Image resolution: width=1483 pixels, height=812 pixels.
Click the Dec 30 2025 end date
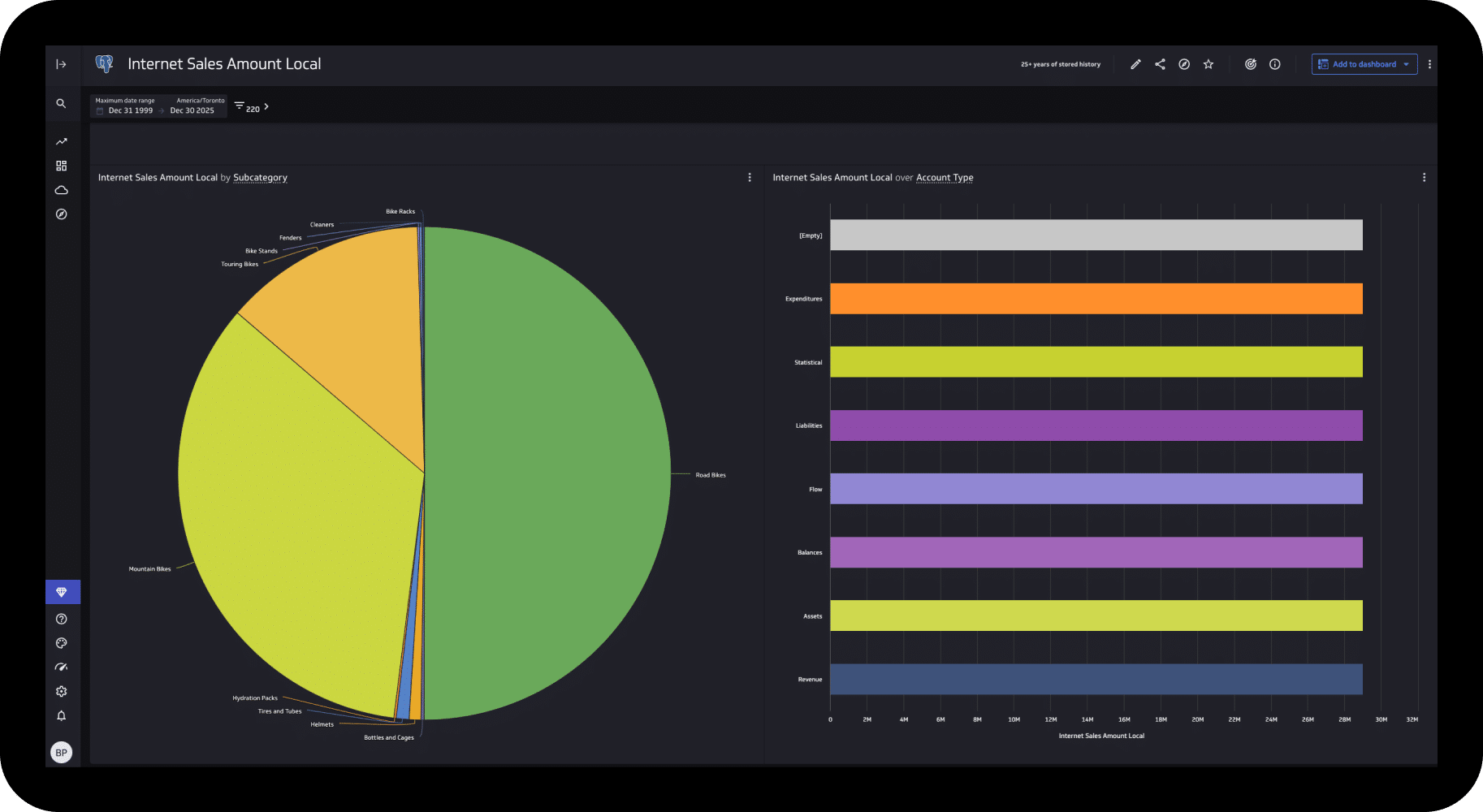coord(192,110)
